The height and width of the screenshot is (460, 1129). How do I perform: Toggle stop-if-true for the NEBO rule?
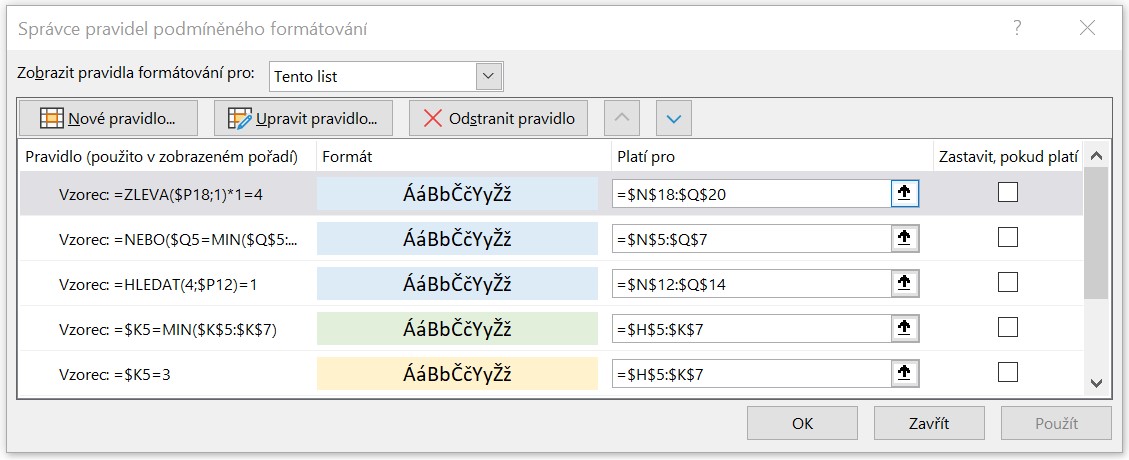1008,237
